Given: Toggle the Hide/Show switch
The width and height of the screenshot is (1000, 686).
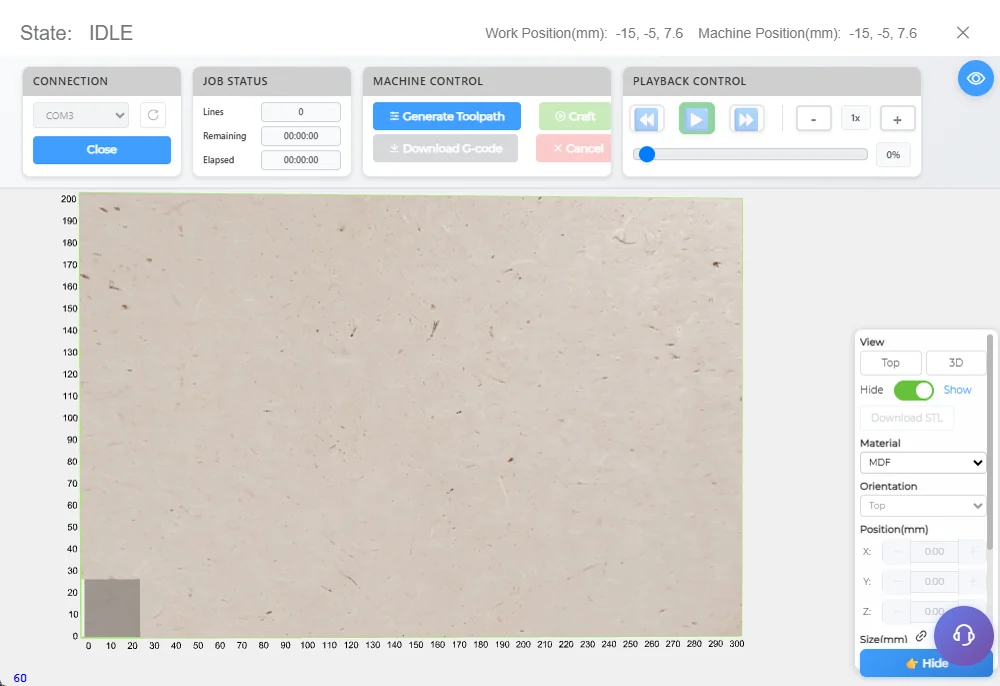Looking at the screenshot, I should pos(913,390).
